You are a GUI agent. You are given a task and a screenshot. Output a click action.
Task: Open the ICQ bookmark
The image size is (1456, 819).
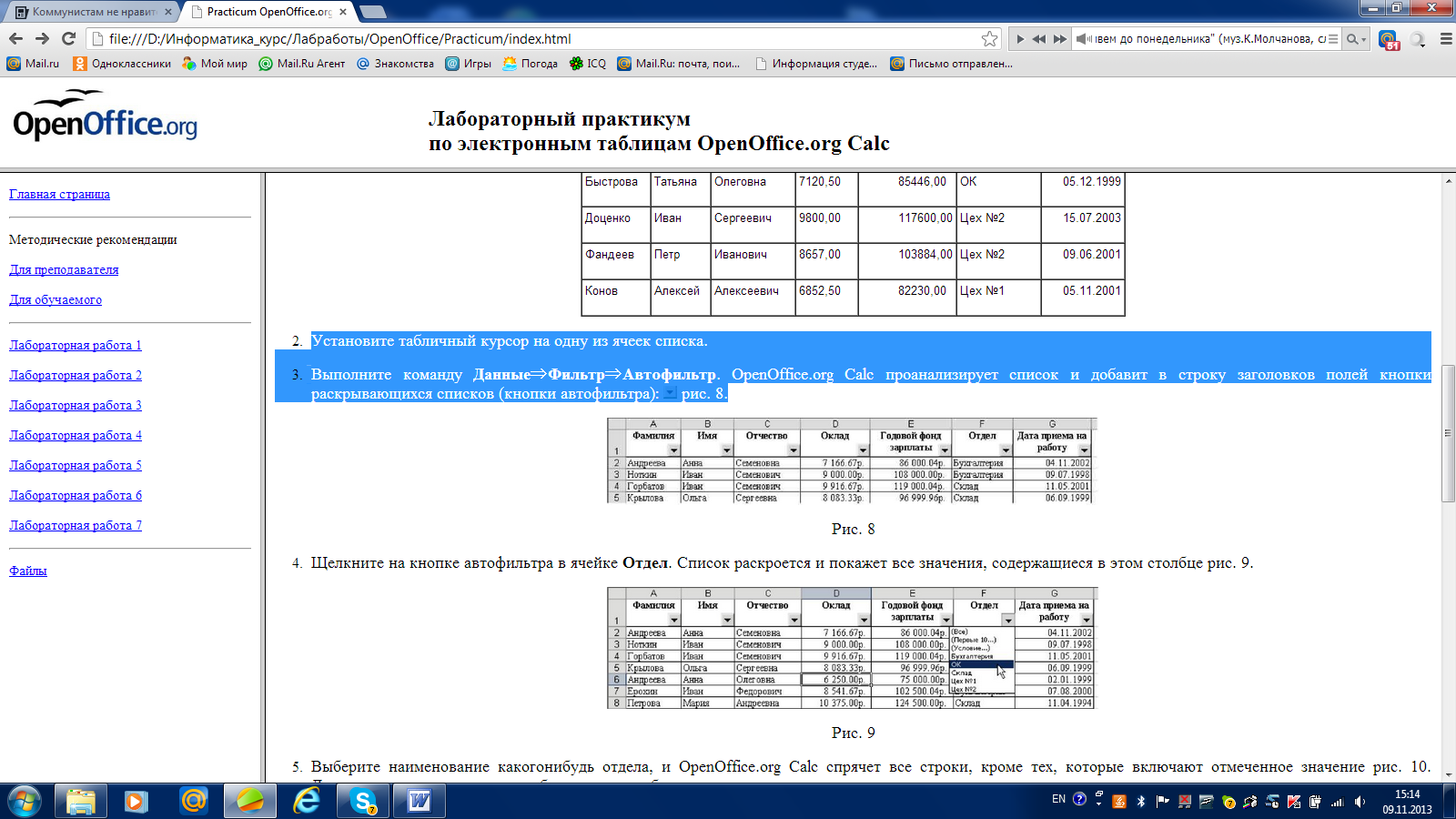click(588, 64)
